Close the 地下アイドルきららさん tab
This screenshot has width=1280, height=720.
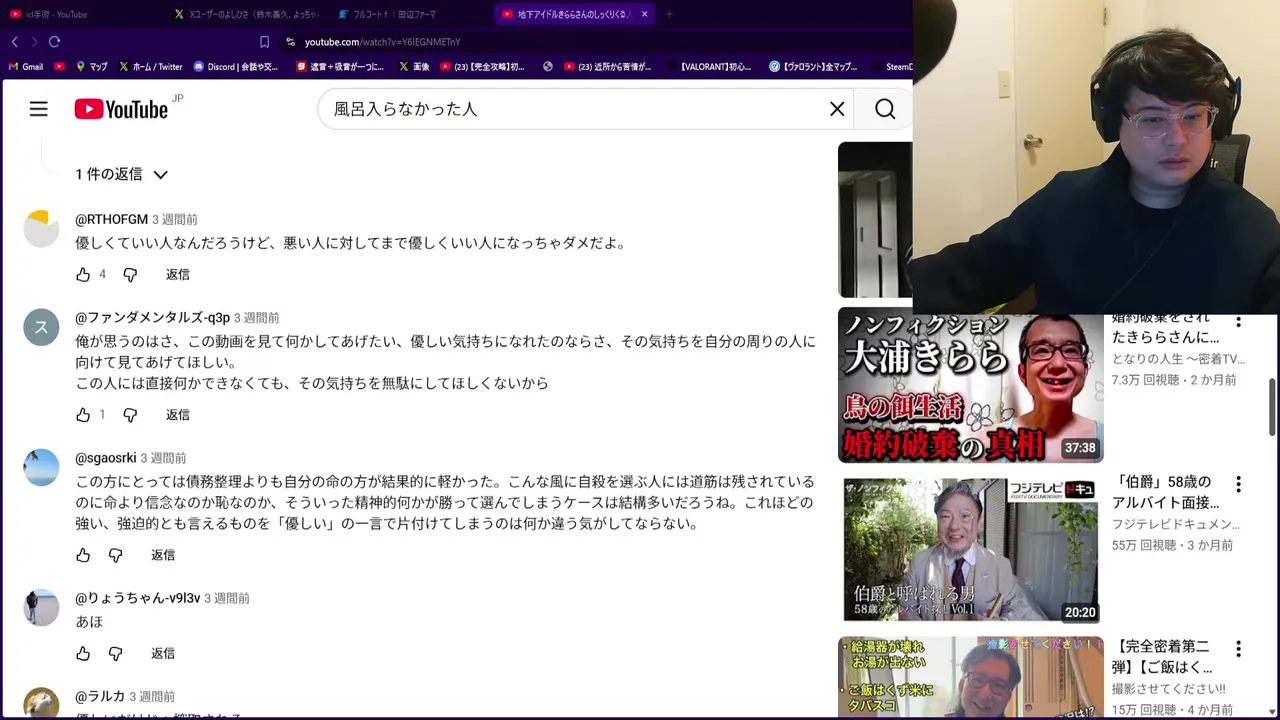[644, 14]
